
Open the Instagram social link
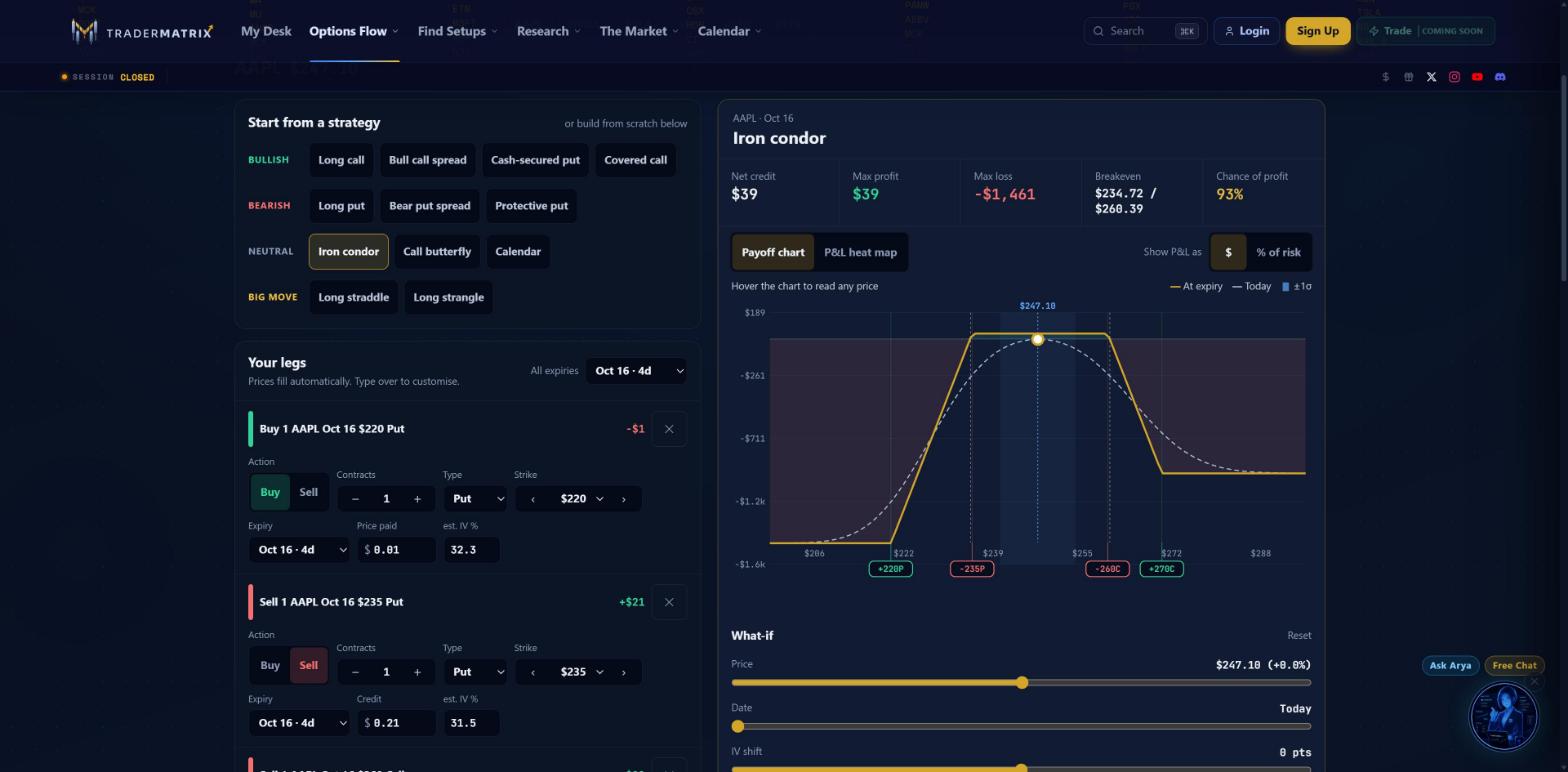1454,77
